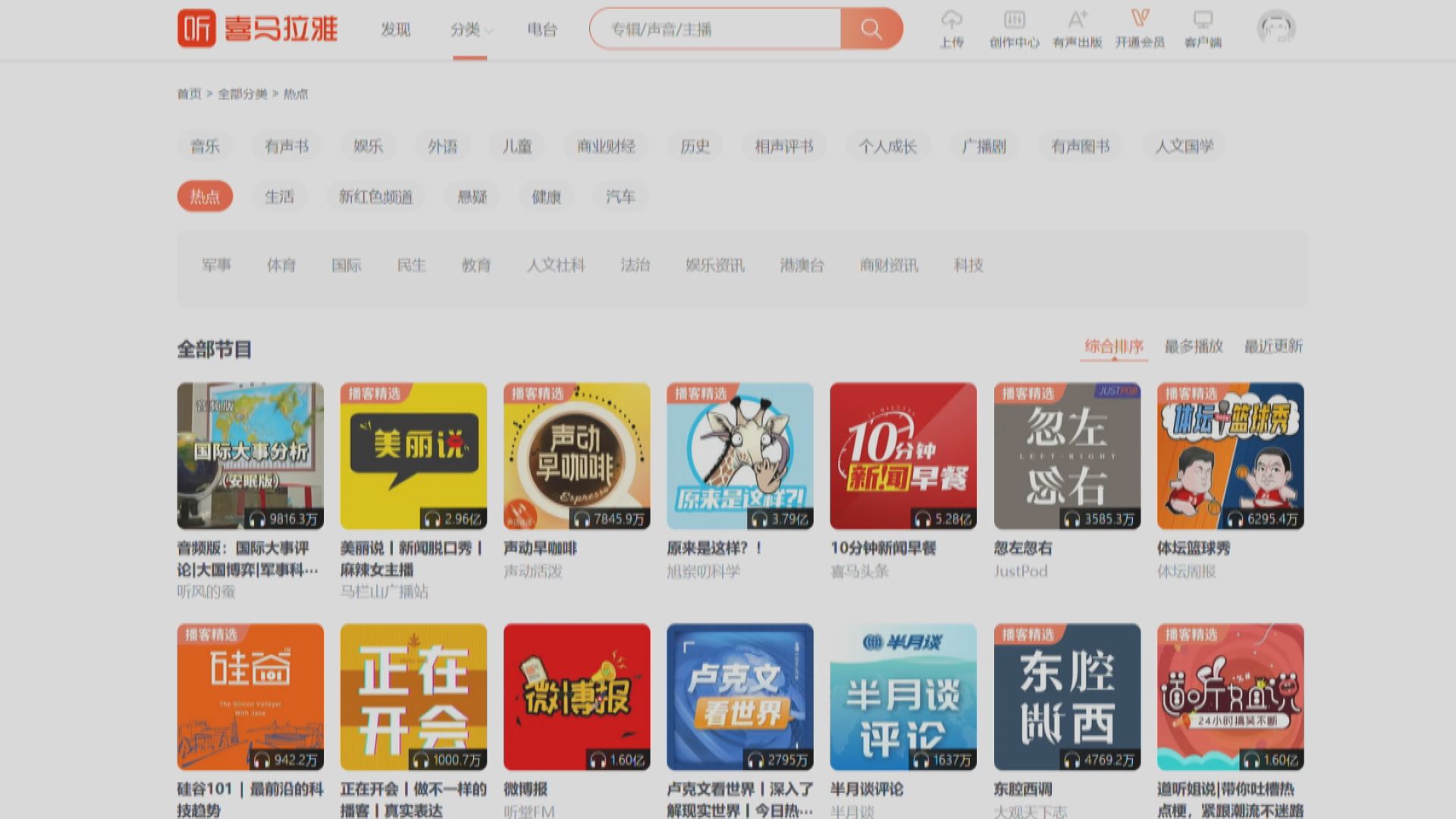Select the 新红色频道 category pill
1456x819 pixels.
[x=375, y=196]
